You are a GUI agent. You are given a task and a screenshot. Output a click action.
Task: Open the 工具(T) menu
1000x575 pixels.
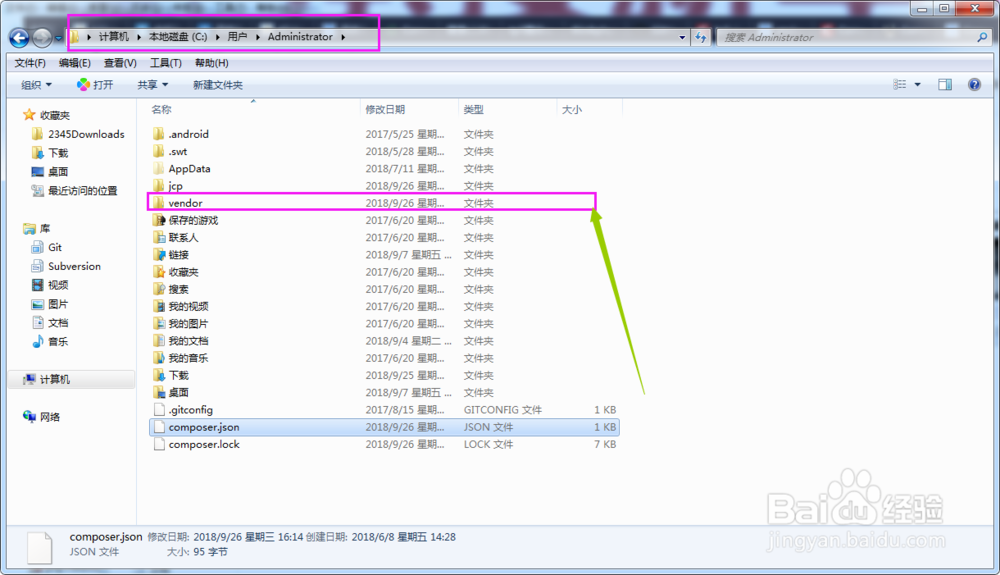165,62
